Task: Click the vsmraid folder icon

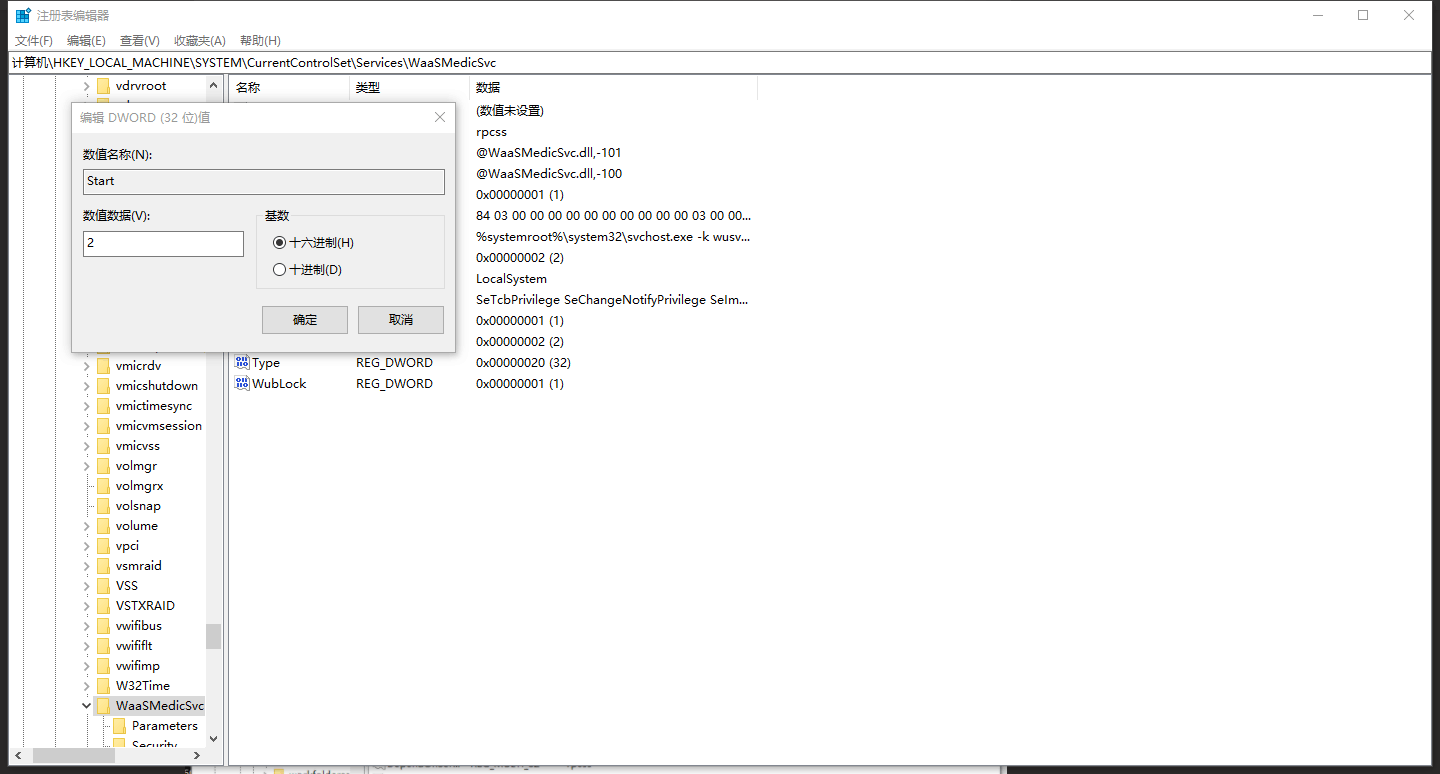Action: 103,566
